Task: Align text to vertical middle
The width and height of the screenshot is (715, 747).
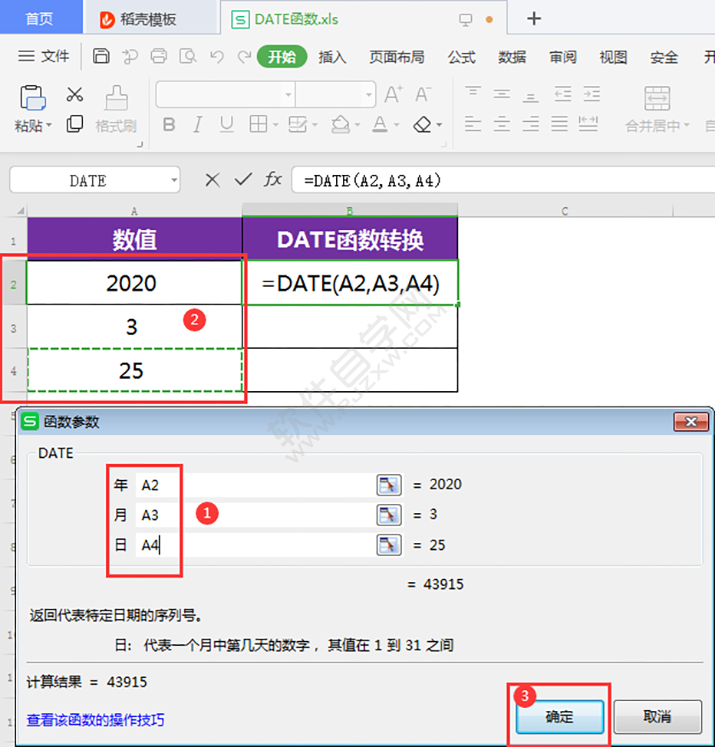Action: click(502, 94)
